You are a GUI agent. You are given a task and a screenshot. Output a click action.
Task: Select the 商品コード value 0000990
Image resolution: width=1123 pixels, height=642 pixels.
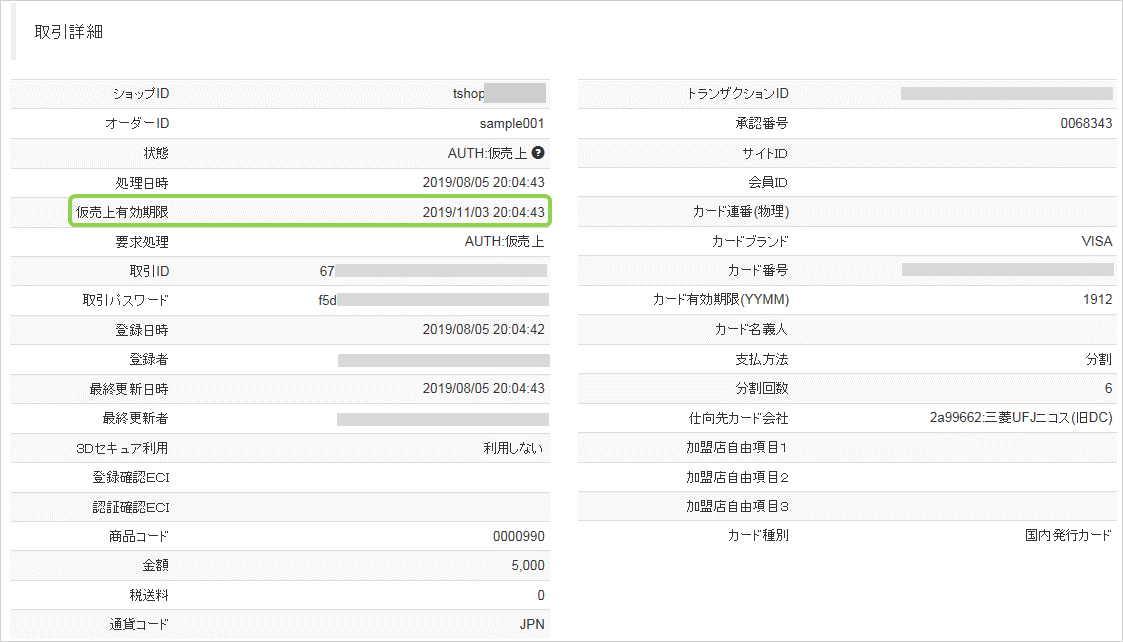coord(519,536)
